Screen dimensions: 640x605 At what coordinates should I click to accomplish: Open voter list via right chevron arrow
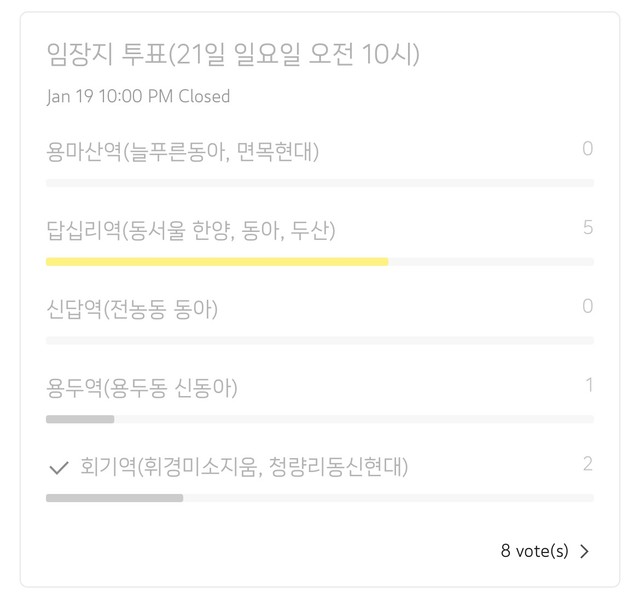pyautogui.click(x=584, y=551)
